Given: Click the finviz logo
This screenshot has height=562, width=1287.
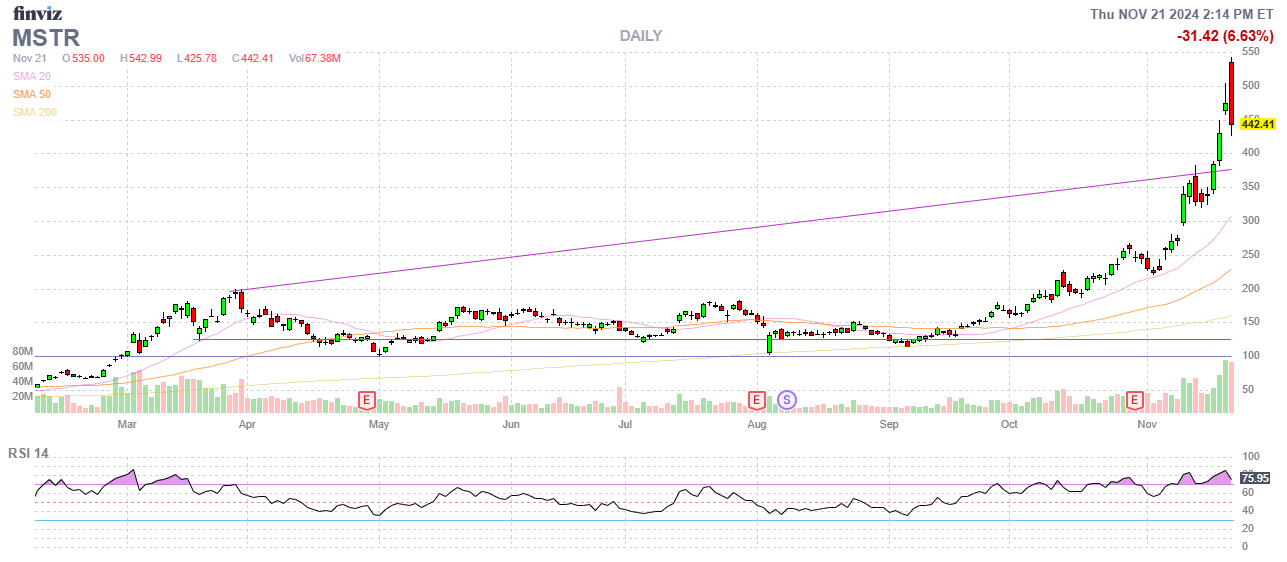Looking at the screenshot, I should click(x=37, y=13).
